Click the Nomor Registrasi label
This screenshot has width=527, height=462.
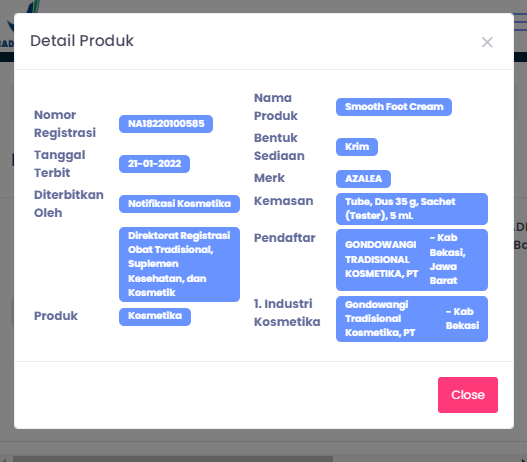point(65,124)
